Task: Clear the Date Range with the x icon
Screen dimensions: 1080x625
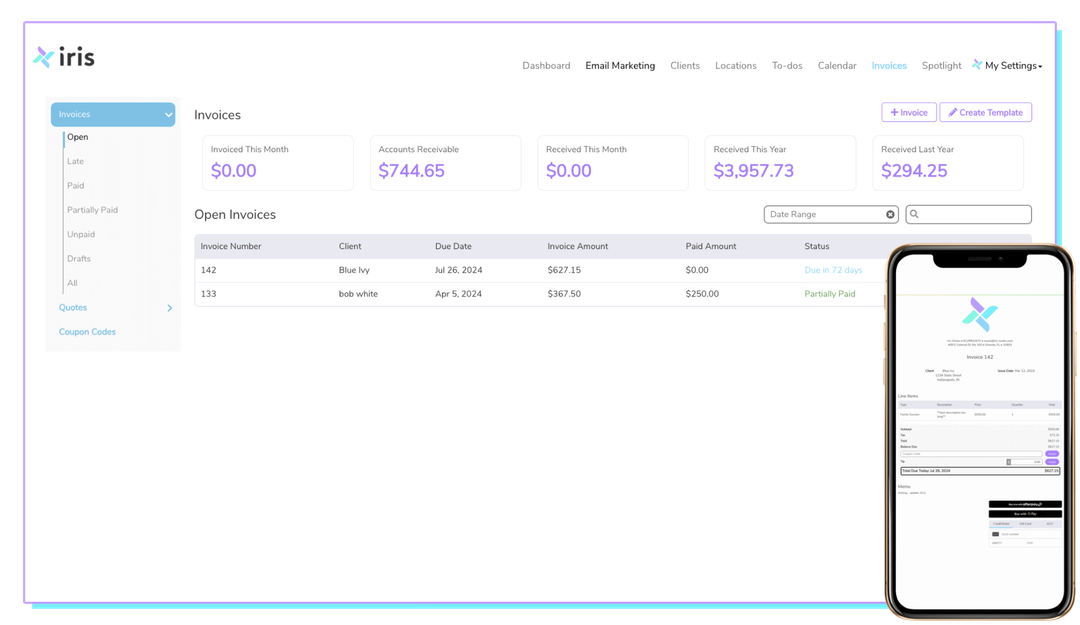Action: (x=890, y=215)
